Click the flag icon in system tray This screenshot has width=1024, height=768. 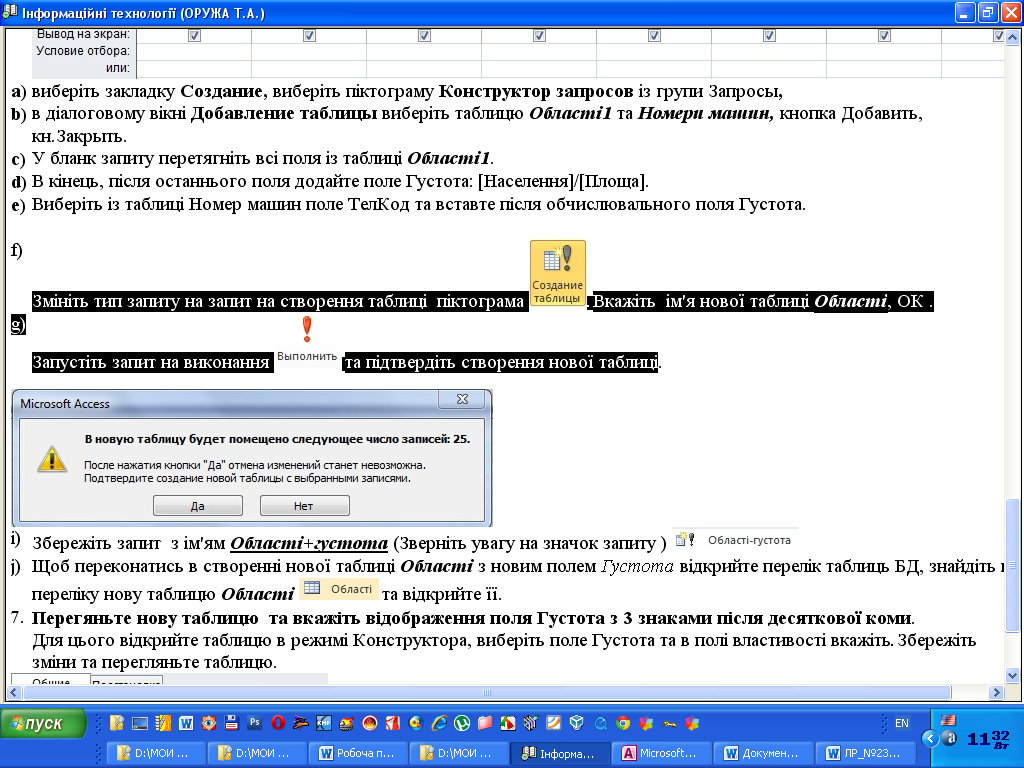click(x=948, y=721)
